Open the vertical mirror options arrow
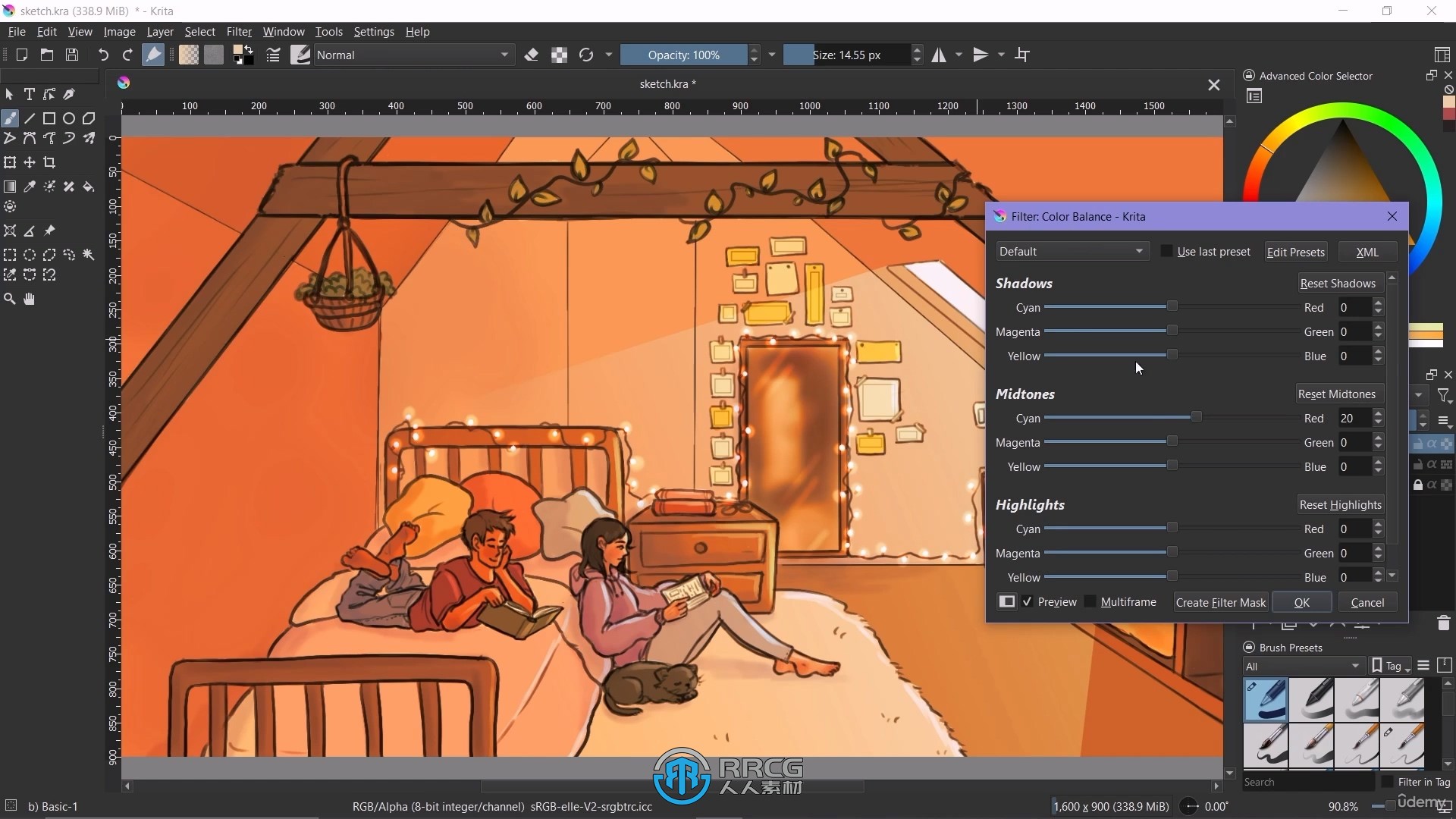 [1001, 55]
